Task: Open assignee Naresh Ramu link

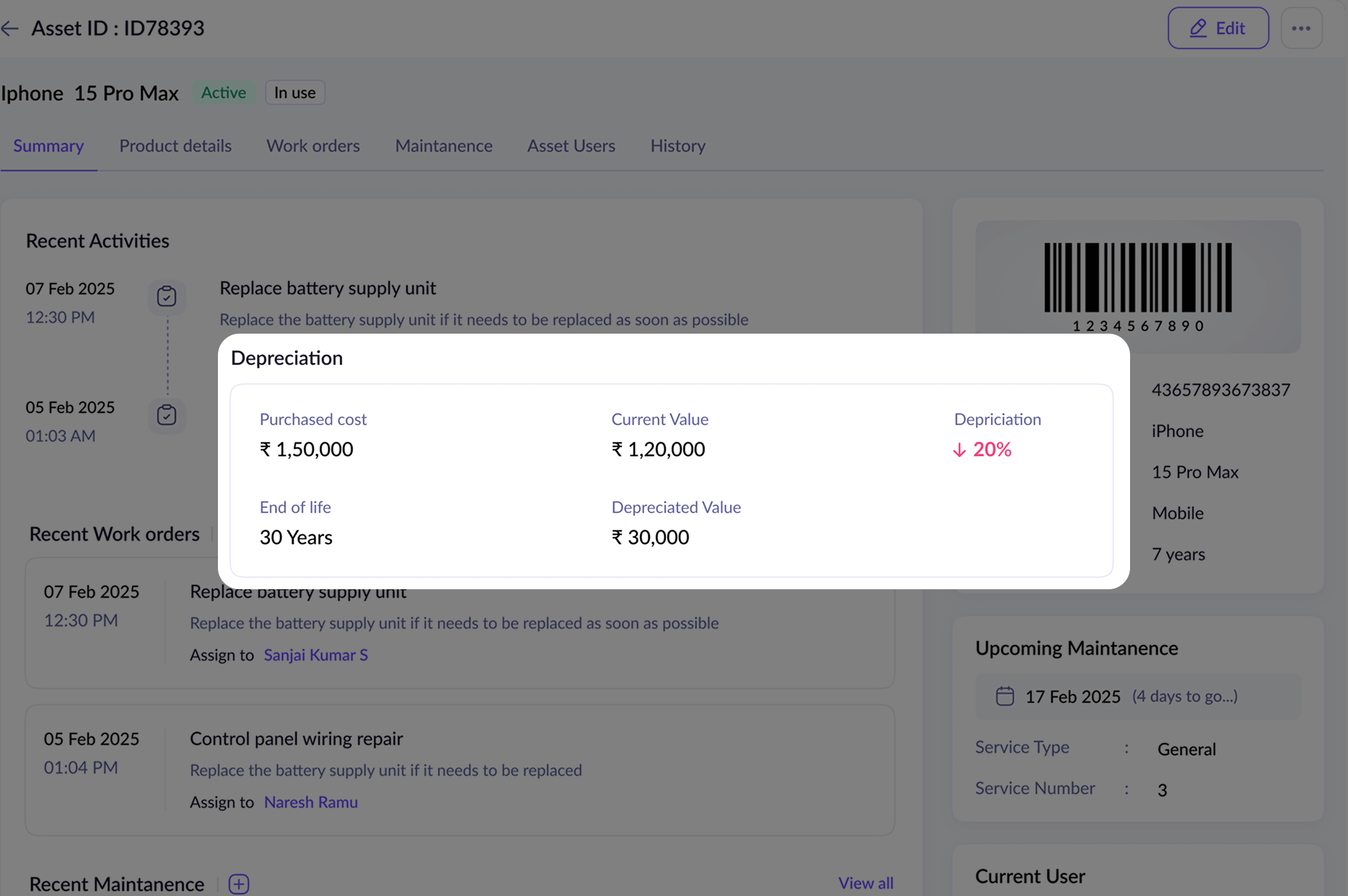Action: point(310,802)
